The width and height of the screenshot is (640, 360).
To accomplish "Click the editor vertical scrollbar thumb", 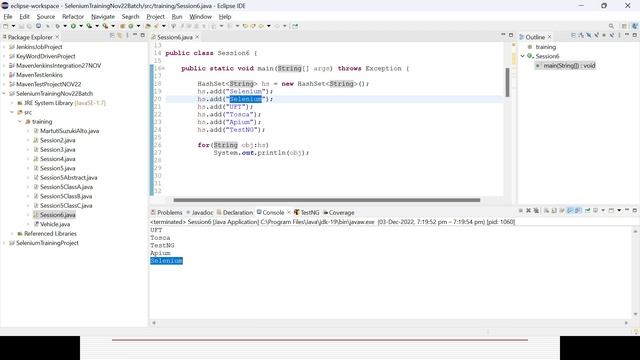I will [507, 82].
